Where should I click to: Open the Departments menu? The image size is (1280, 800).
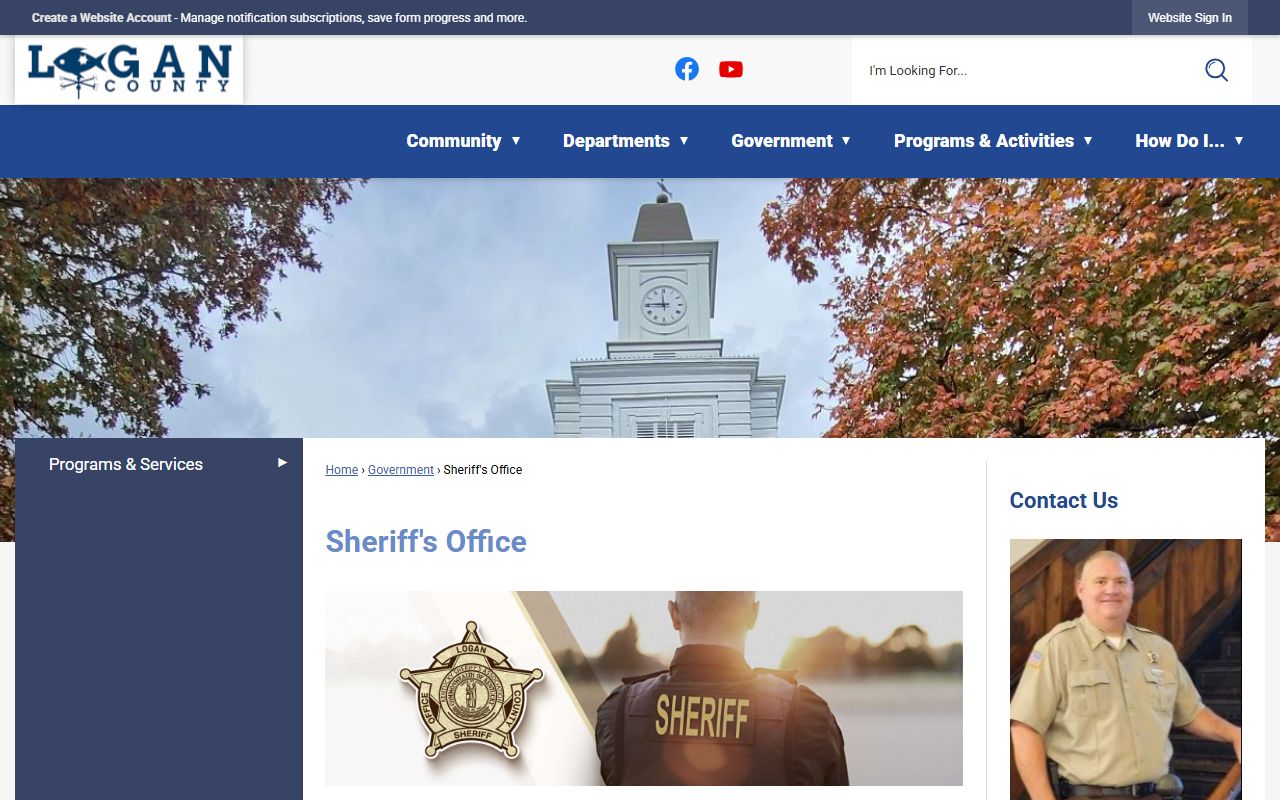click(x=616, y=141)
